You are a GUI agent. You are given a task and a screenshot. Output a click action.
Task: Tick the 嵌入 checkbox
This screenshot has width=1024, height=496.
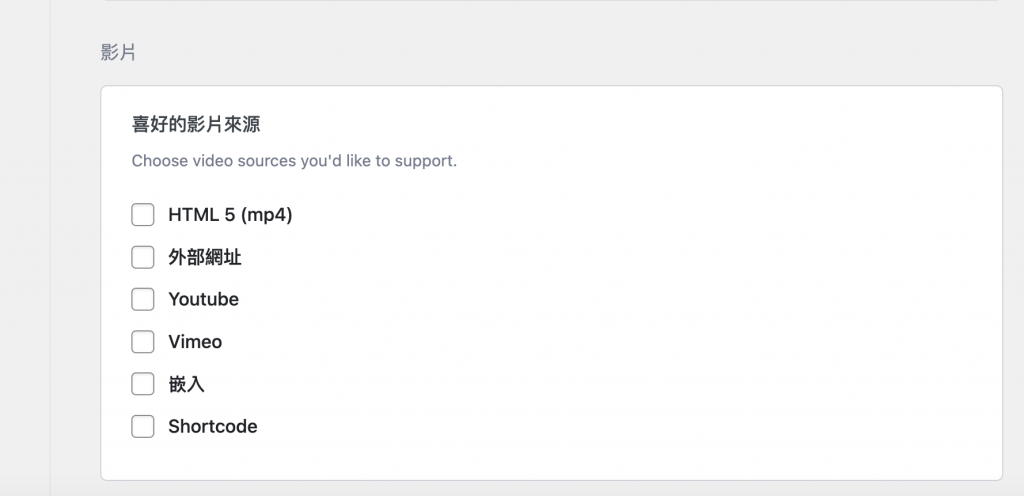click(x=143, y=384)
